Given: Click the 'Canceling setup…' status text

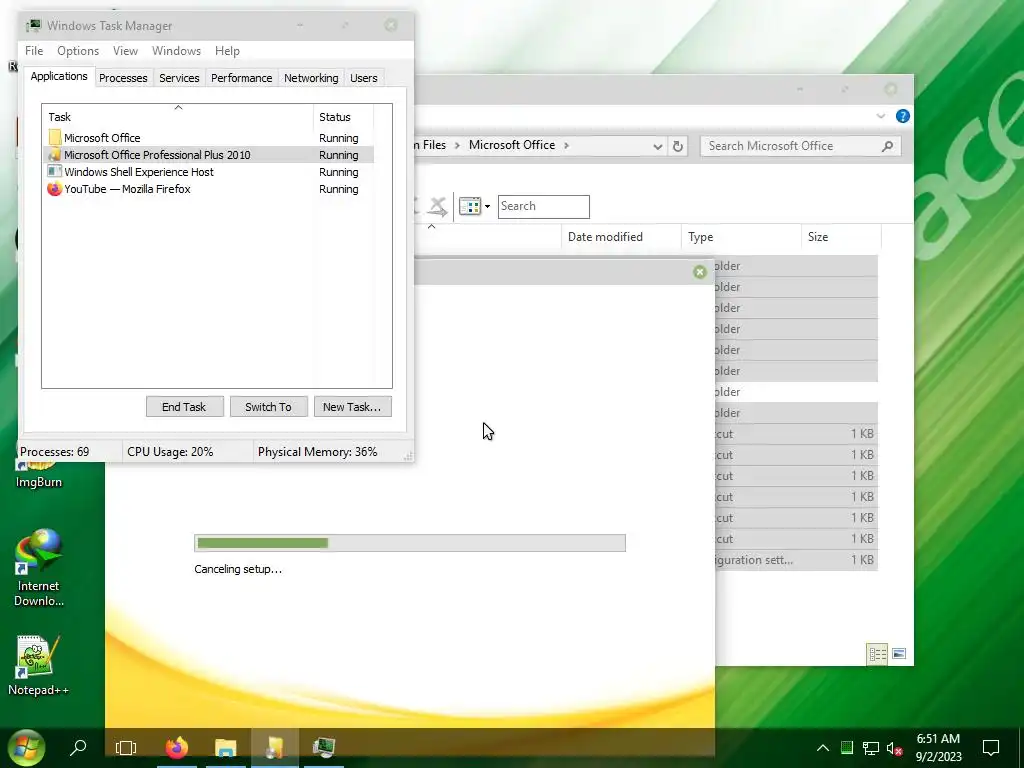Looking at the screenshot, I should tap(238, 569).
